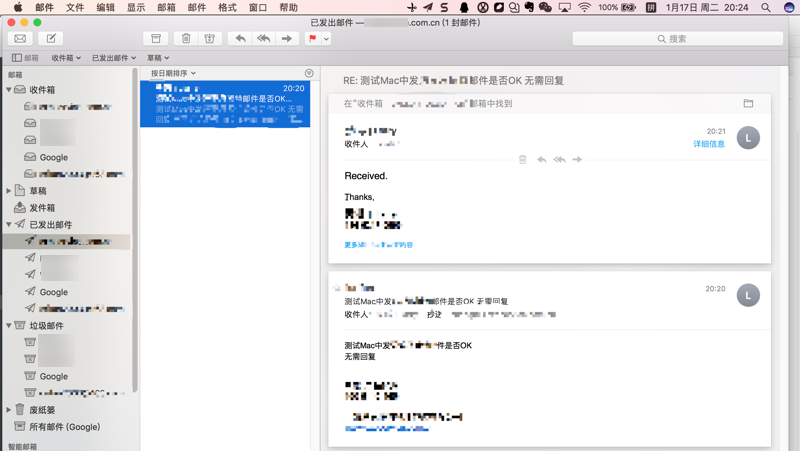Collapse the 收件箱 tree in sidebar
Screen dimensions: 800x451
click(x=9, y=90)
